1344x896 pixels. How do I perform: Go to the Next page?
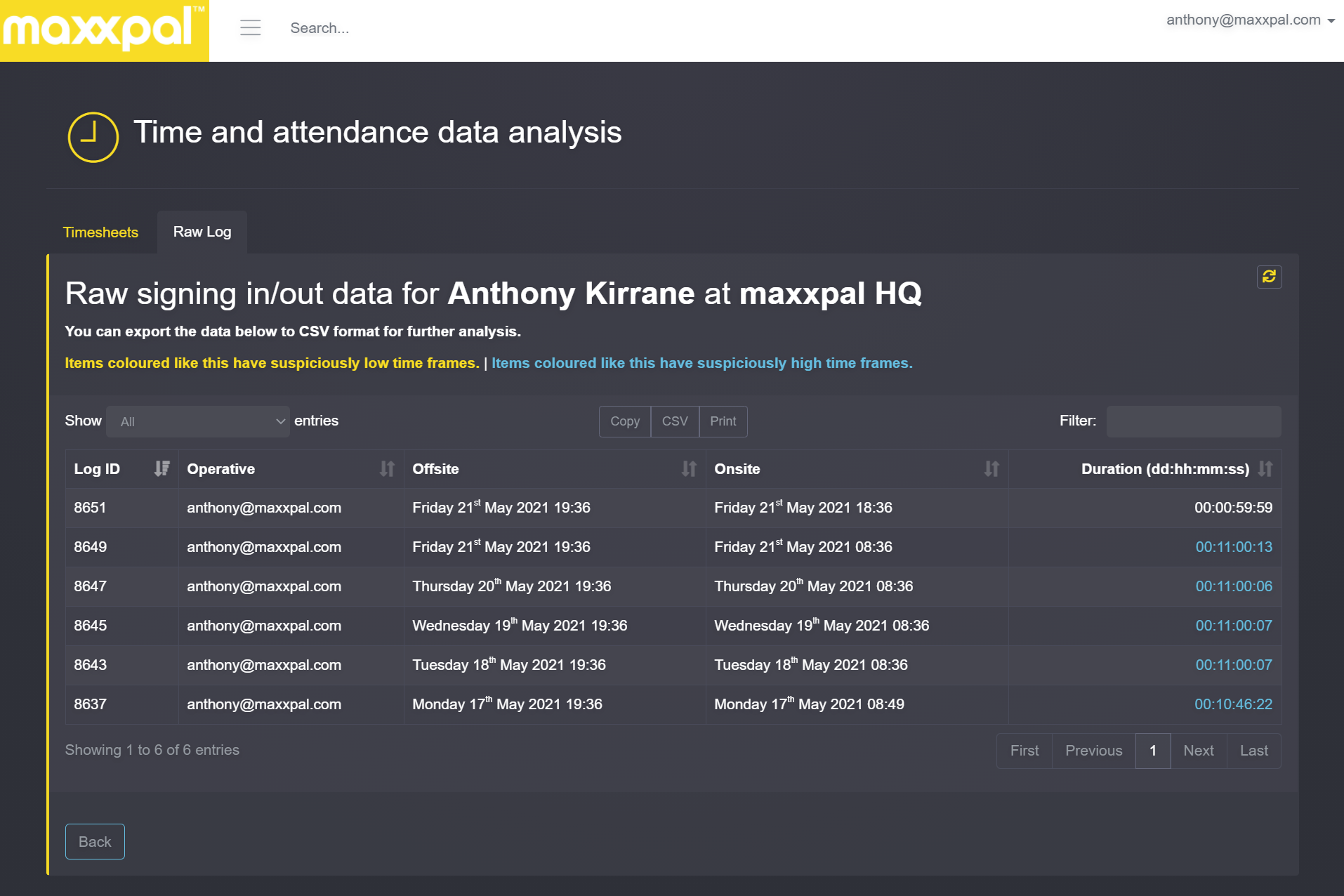click(1199, 751)
